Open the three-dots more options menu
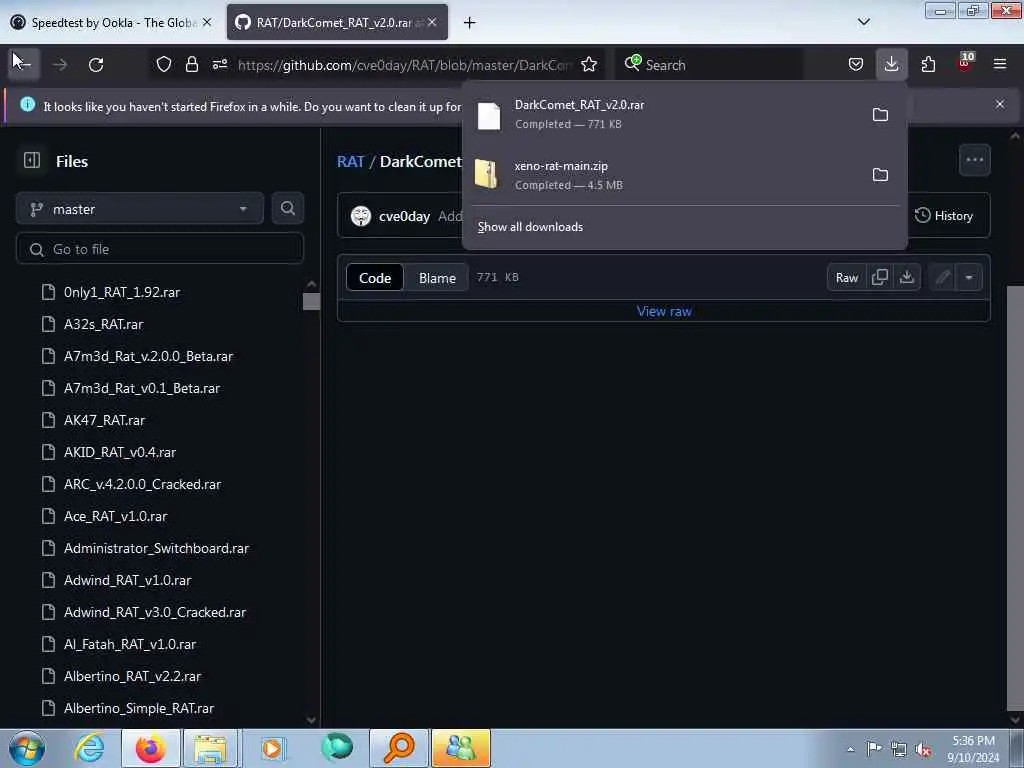This screenshot has height=768, width=1024. [x=975, y=160]
